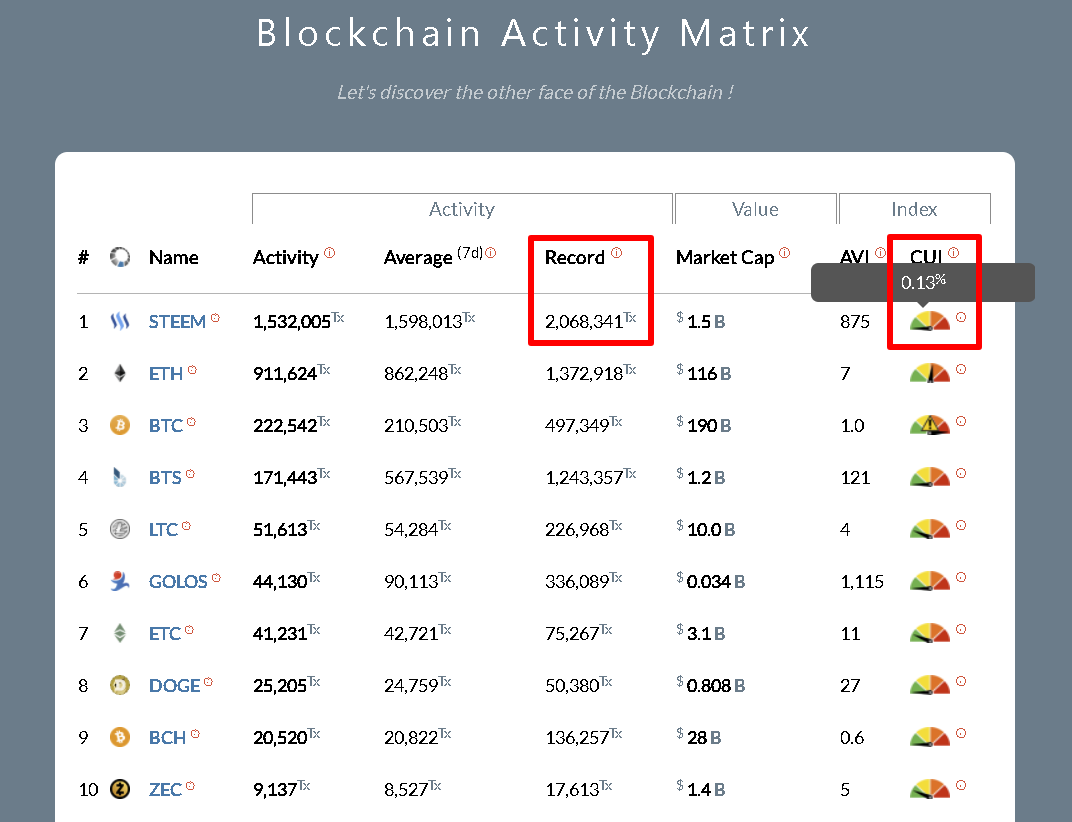The image size is (1072, 822).
Task: Sort by the Average (7d) column header
Action: [x=433, y=257]
